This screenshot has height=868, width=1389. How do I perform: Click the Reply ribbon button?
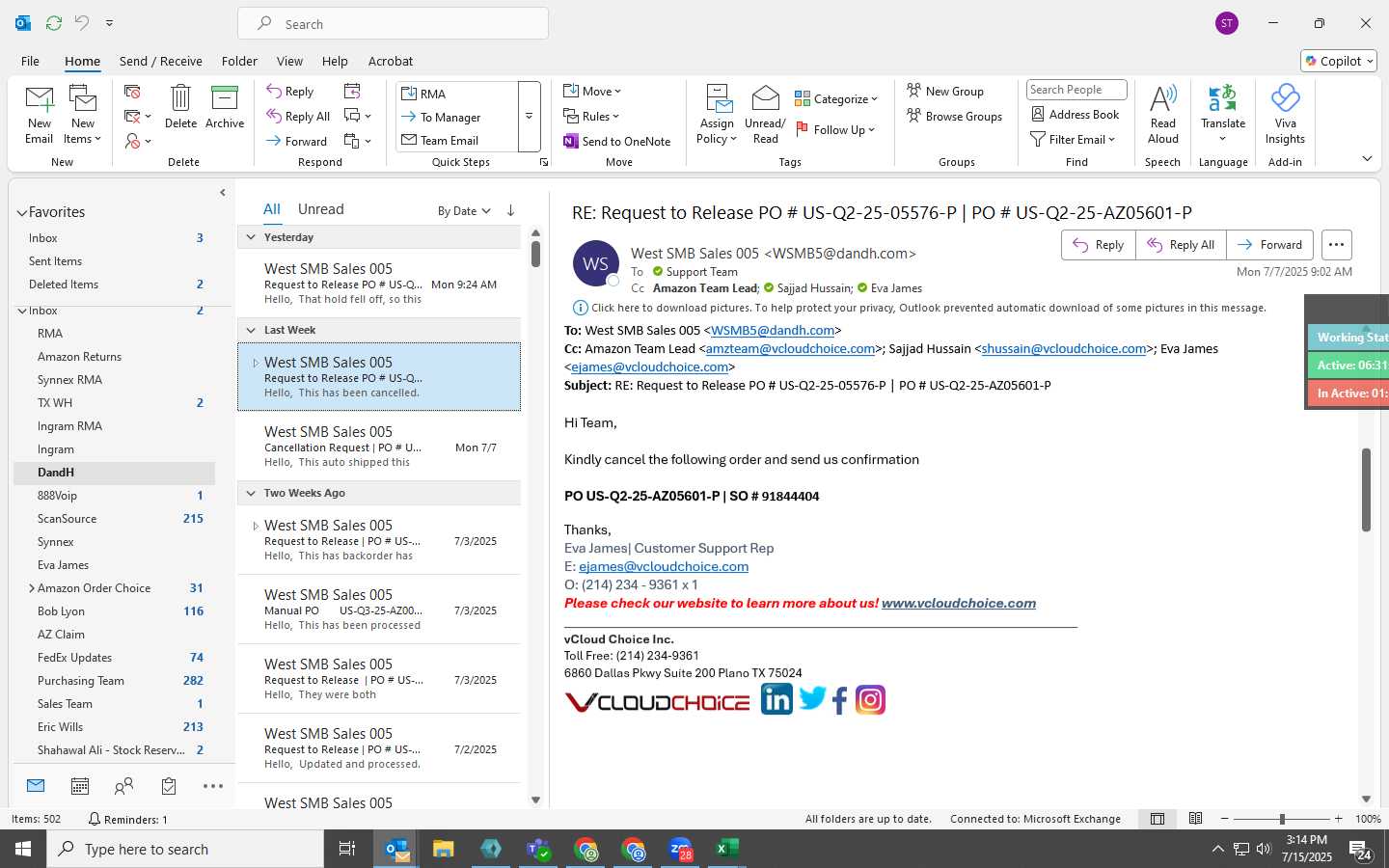coord(290,92)
